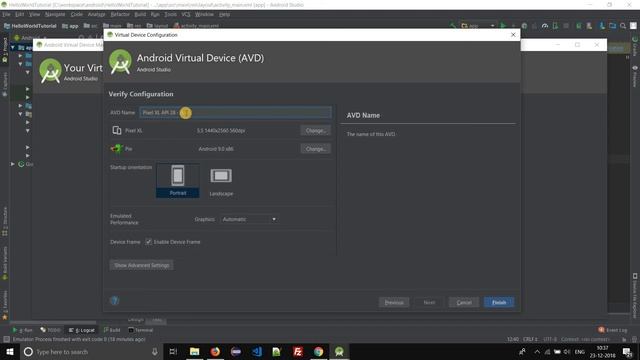The width and height of the screenshot is (640, 360).
Task: Click the layout breadcrumb folder
Action: pos(157,26)
